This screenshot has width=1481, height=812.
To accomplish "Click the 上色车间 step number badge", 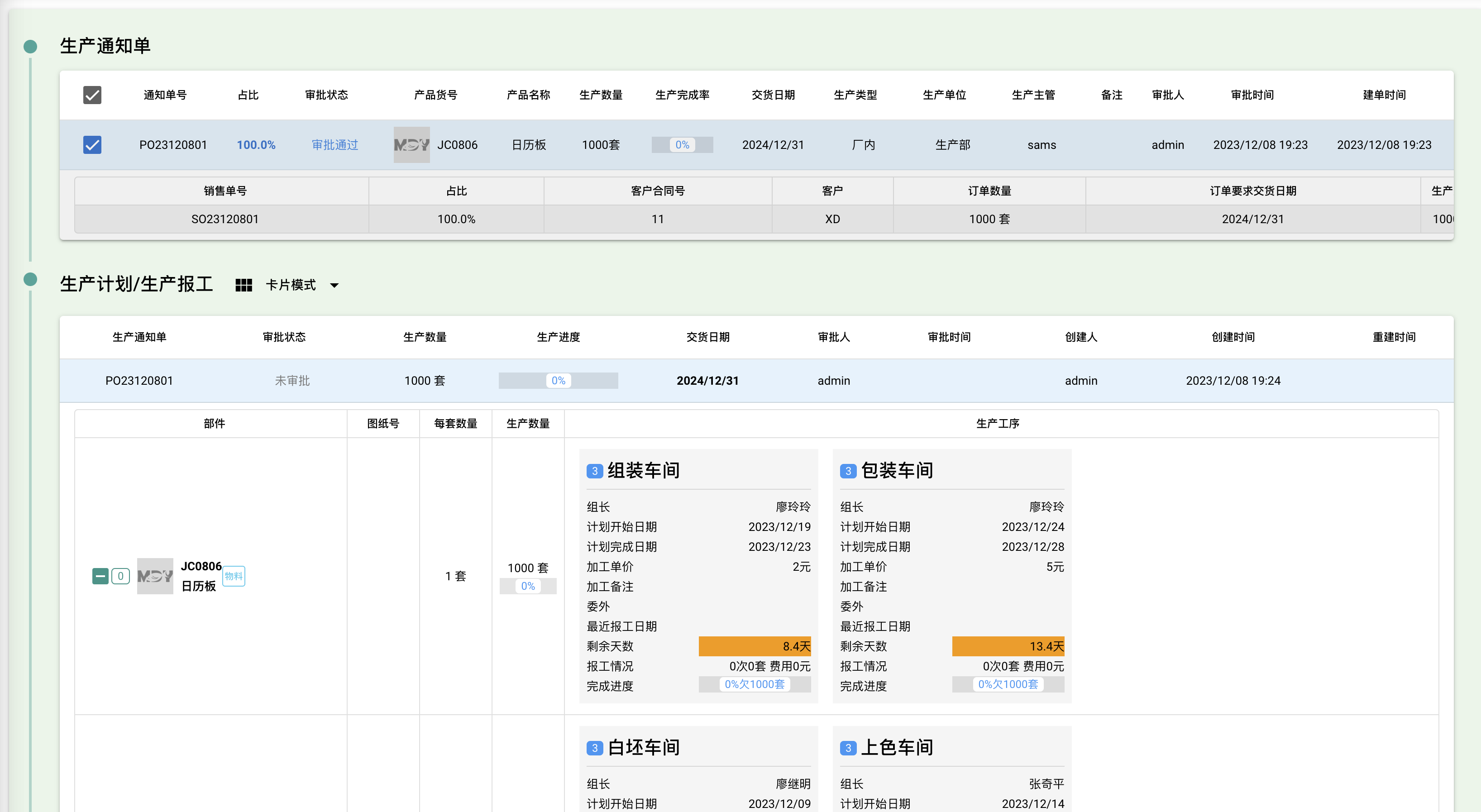I will (848, 748).
